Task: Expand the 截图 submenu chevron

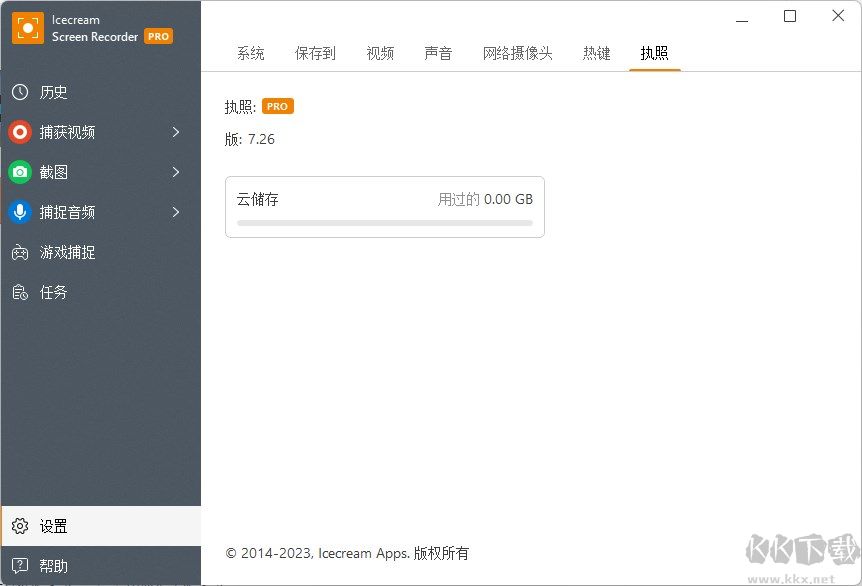Action: point(176,172)
